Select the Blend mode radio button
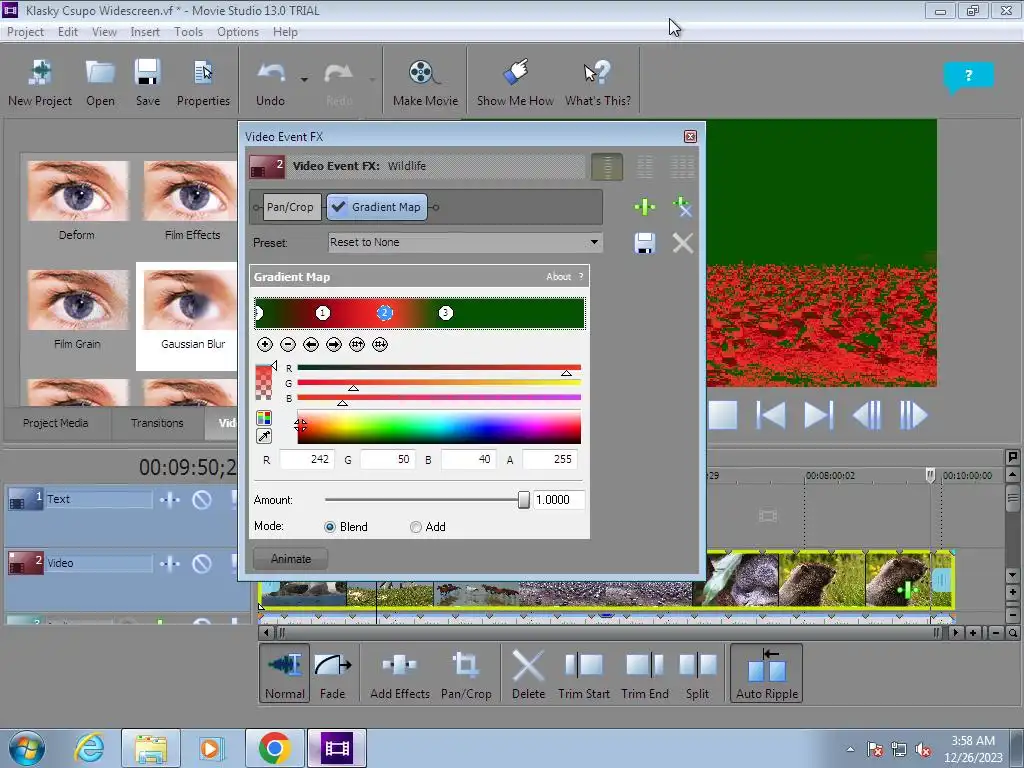 [330, 527]
